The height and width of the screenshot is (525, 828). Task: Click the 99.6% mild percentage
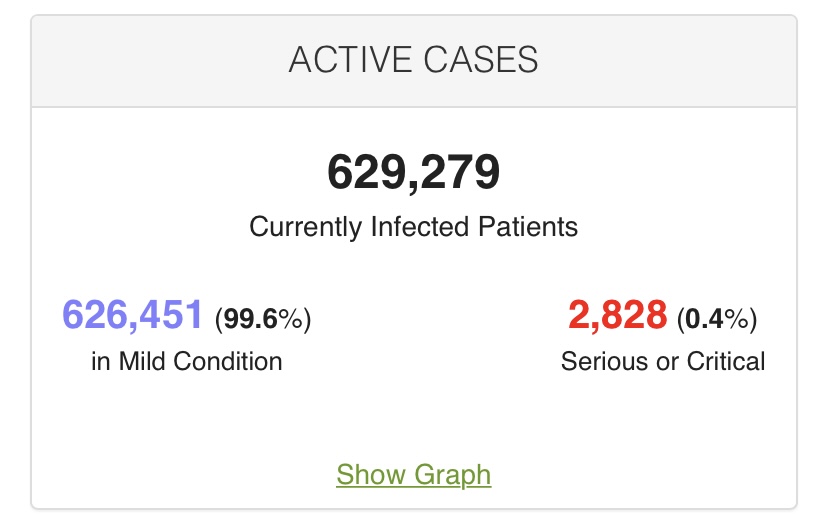pyautogui.click(x=264, y=319)
